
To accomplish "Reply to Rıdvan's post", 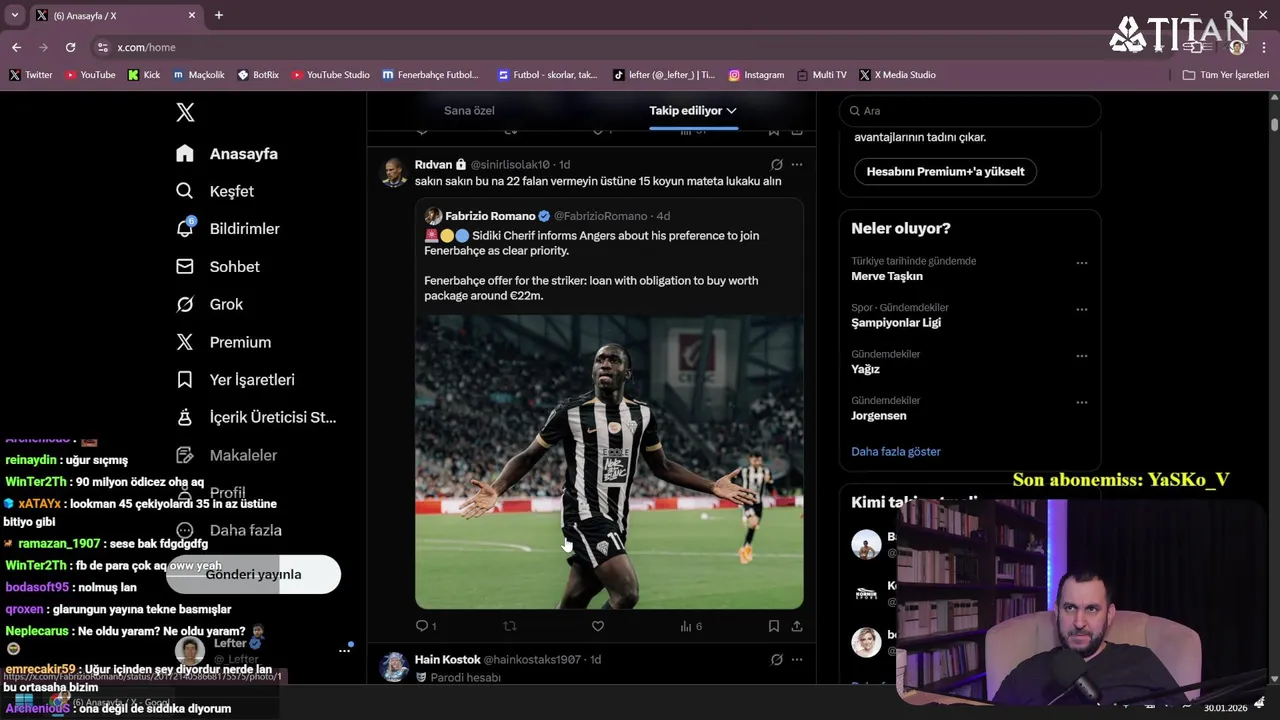I will click(x=426, y=626).
